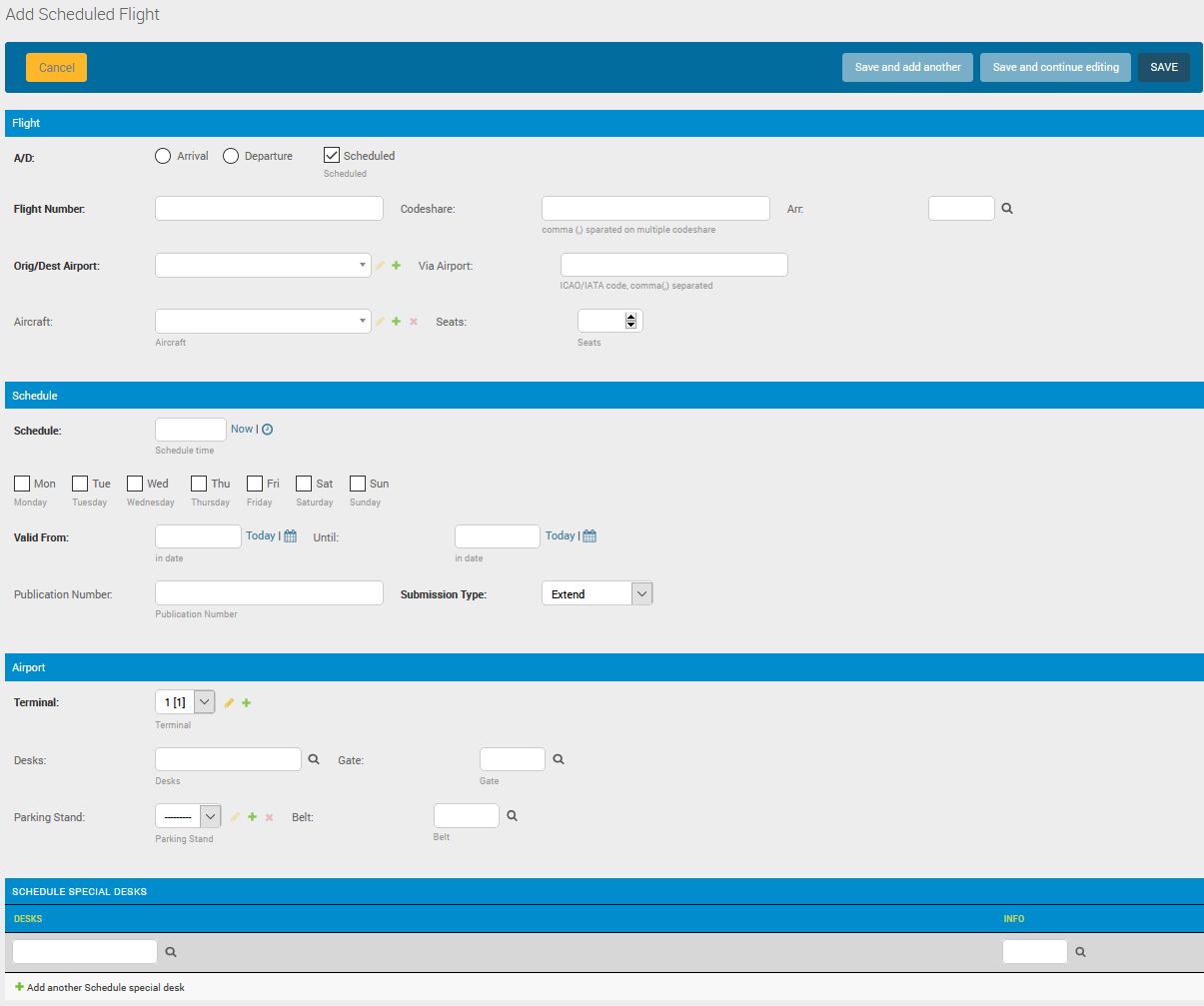Click the yellow Cancel button
Image resolution: width=1204 pixels, height=1006 pixels.
pos(57,68)
